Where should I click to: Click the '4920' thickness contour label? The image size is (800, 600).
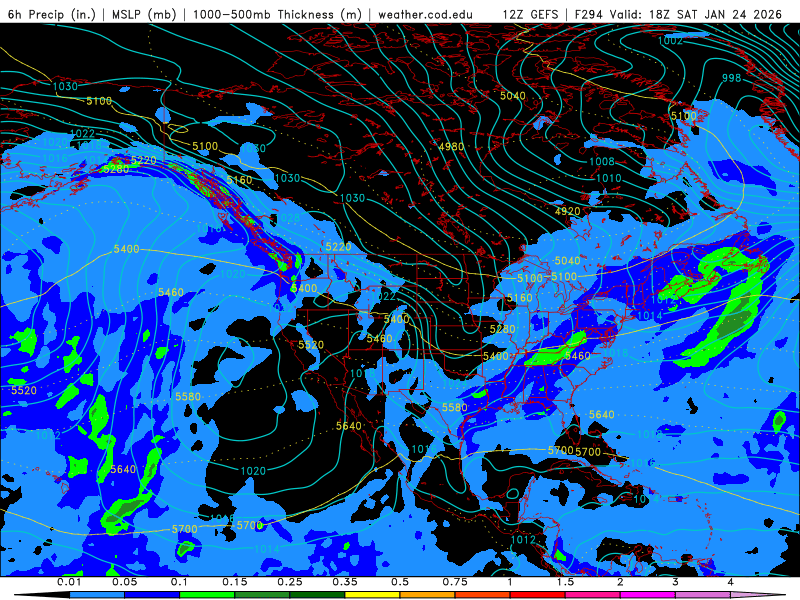pos(567,211)
